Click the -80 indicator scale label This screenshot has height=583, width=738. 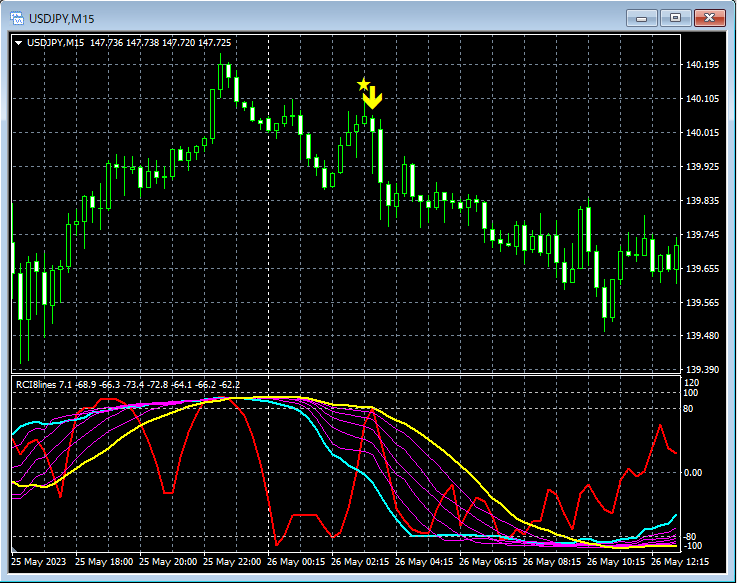click(690, 536)
